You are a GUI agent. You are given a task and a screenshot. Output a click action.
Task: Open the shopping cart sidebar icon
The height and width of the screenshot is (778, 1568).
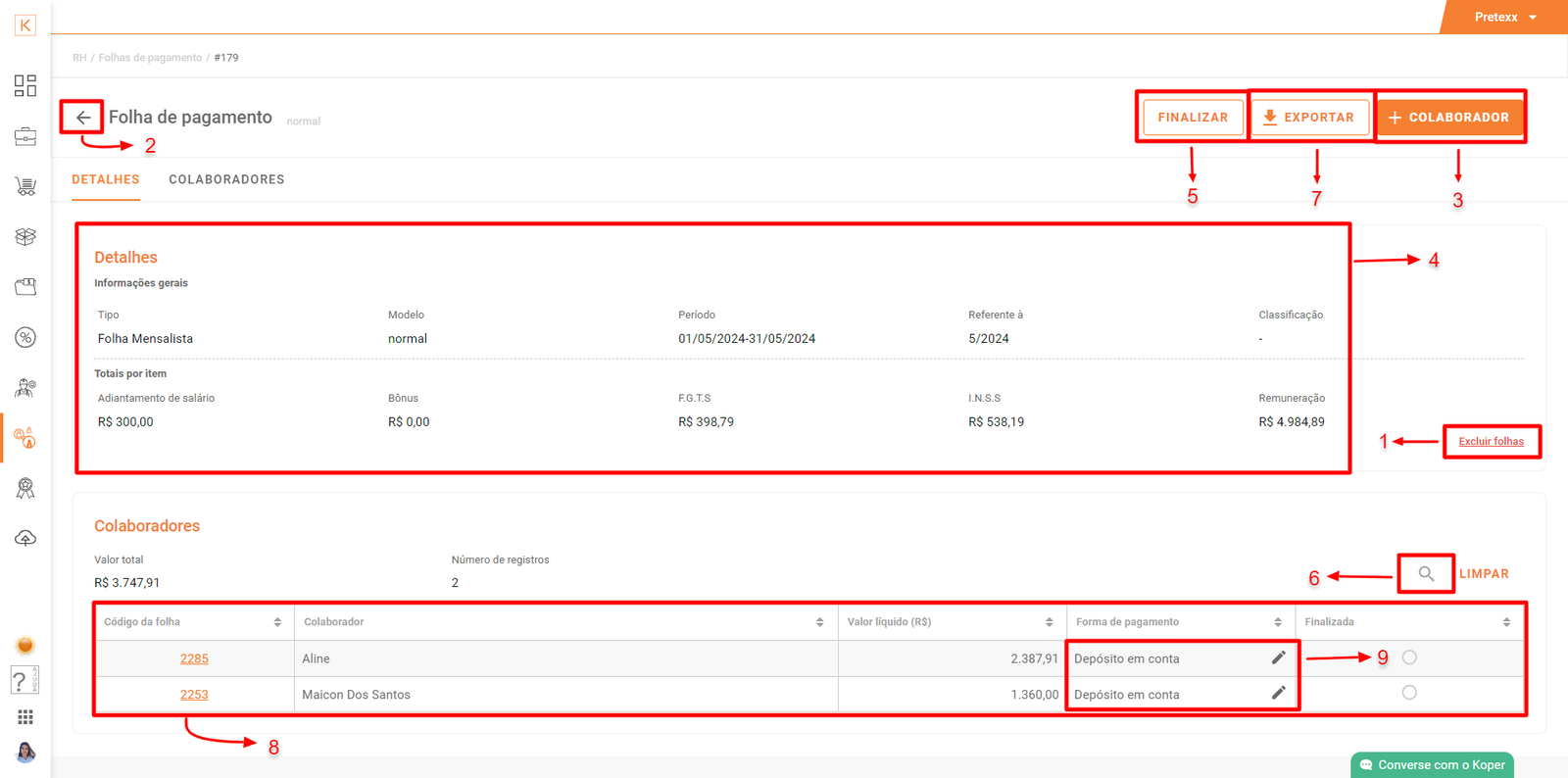point(25,186)
